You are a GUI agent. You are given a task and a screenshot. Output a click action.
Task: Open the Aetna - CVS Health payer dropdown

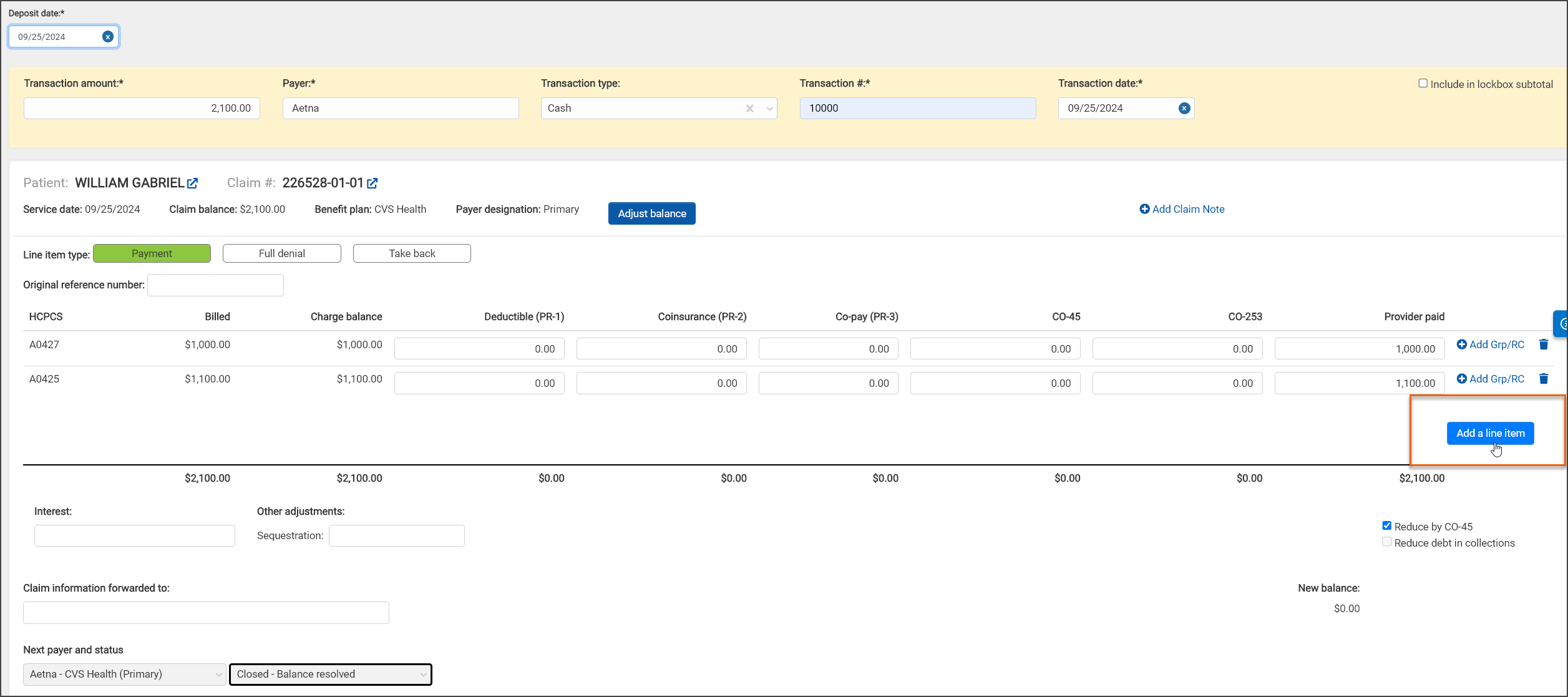[124, 674]
